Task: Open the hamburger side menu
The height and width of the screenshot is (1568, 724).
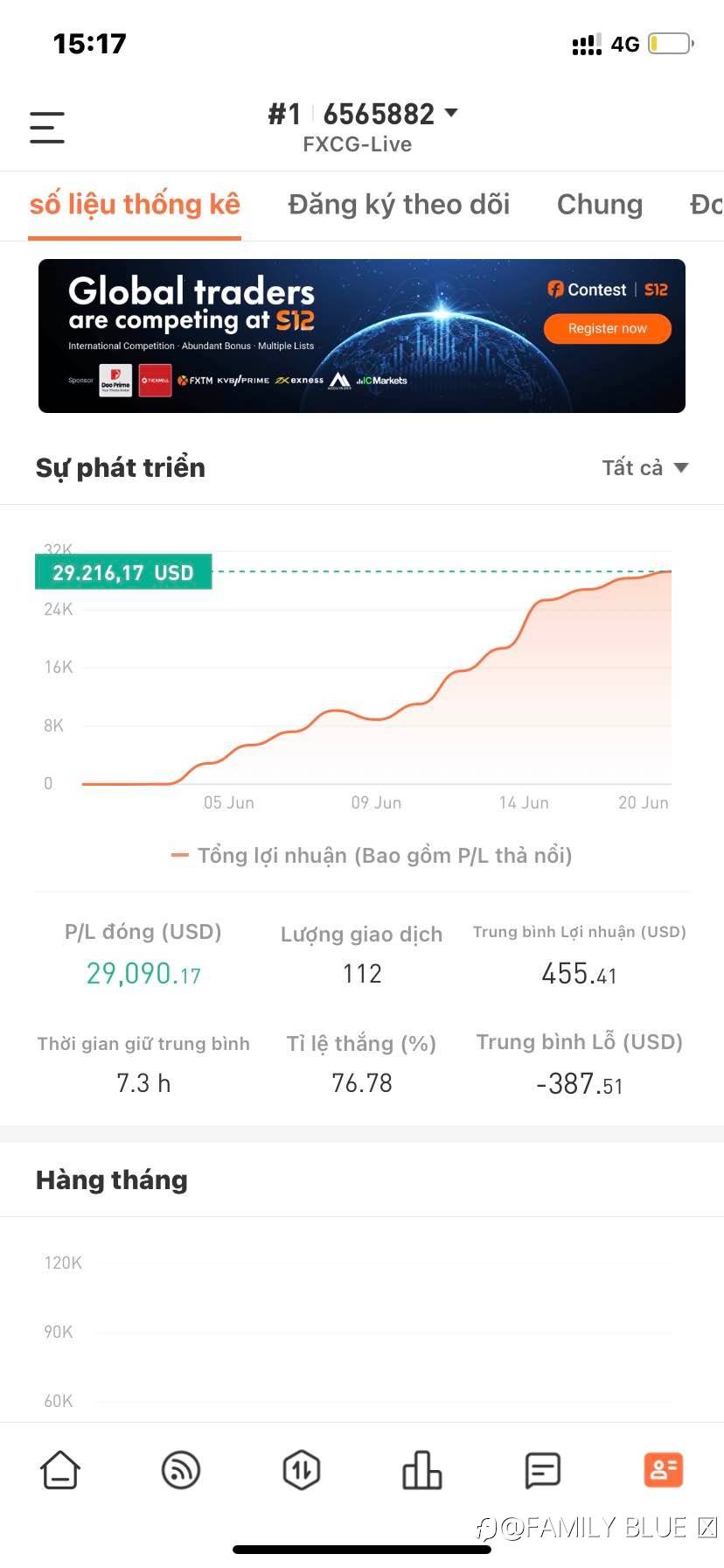Action: pos(47,128)
